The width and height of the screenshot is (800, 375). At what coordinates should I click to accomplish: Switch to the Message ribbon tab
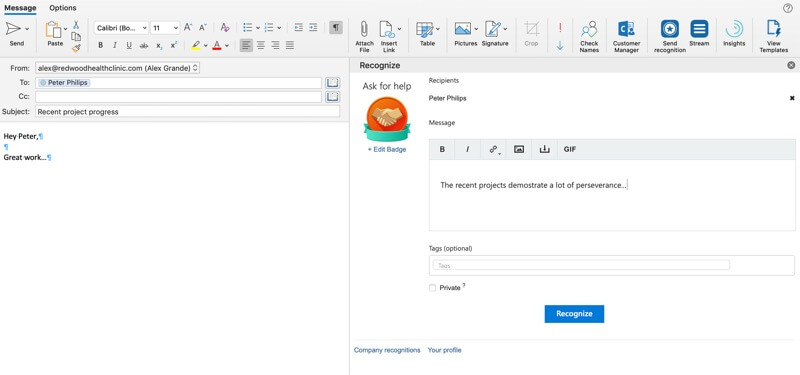pos(20,8)
